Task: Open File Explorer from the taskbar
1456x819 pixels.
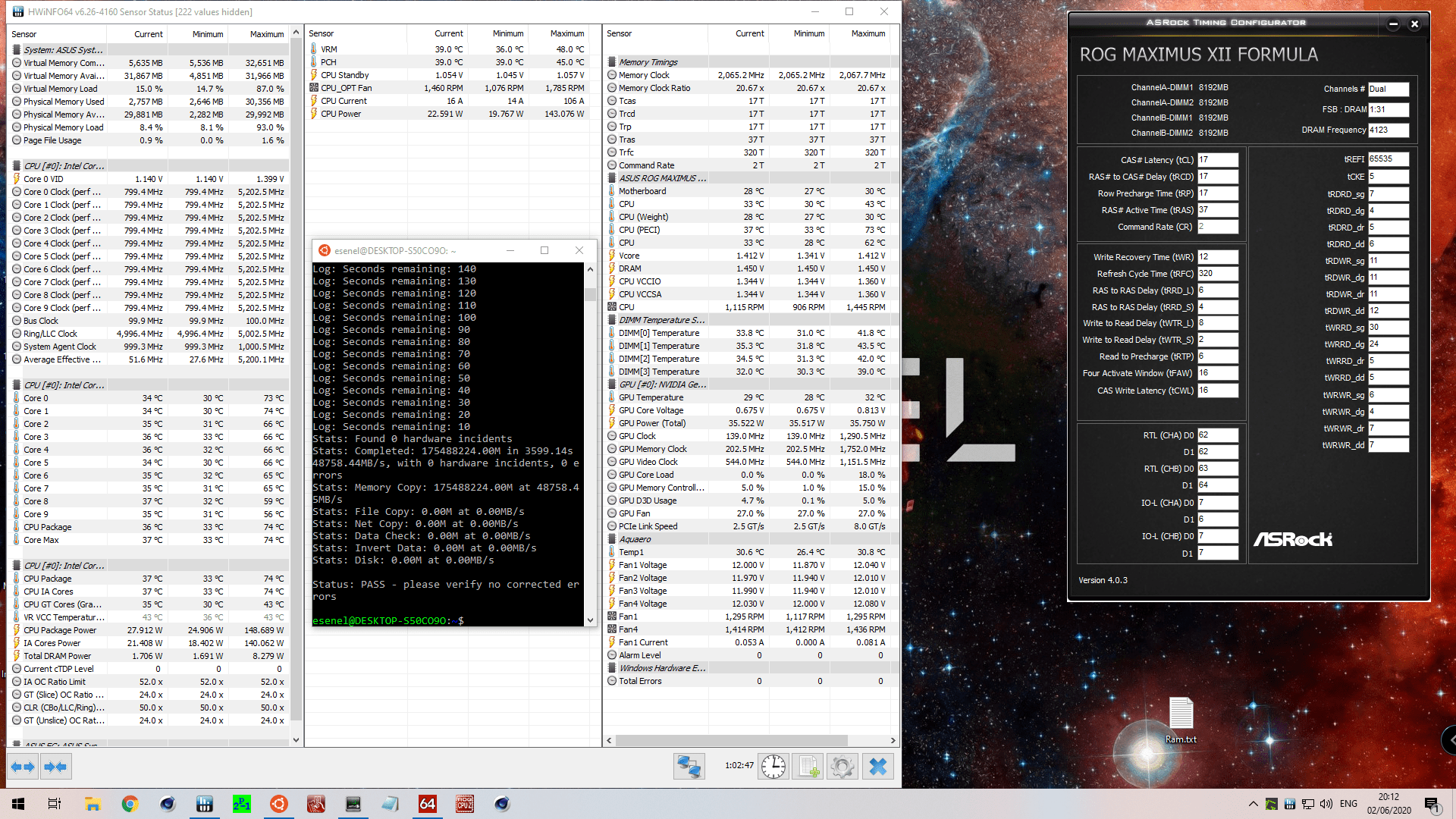Action: pos(93,804)
